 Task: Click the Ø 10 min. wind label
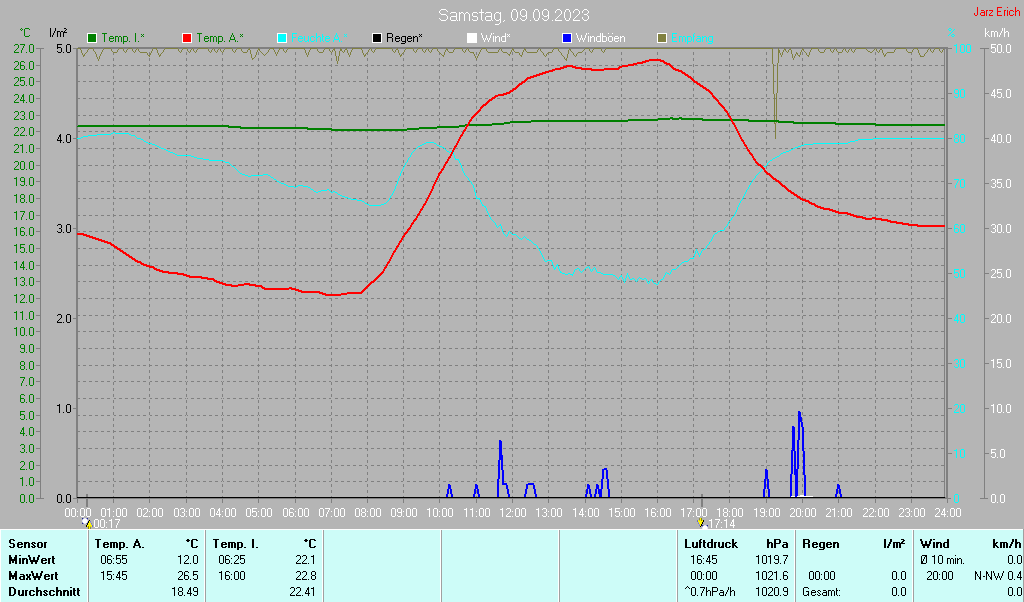944,560
